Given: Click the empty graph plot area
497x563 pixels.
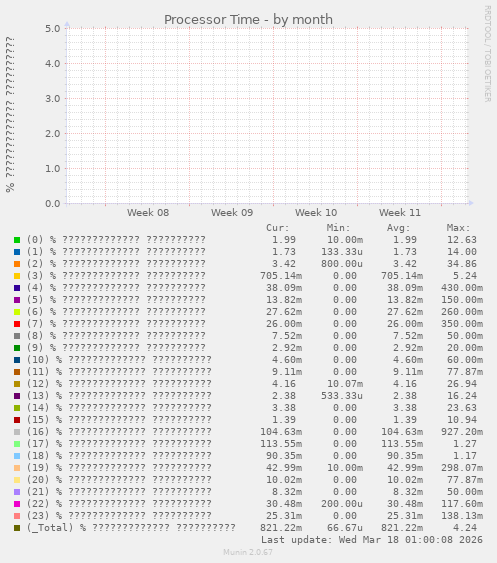Looking at the screenshot, I should (268, 116).
